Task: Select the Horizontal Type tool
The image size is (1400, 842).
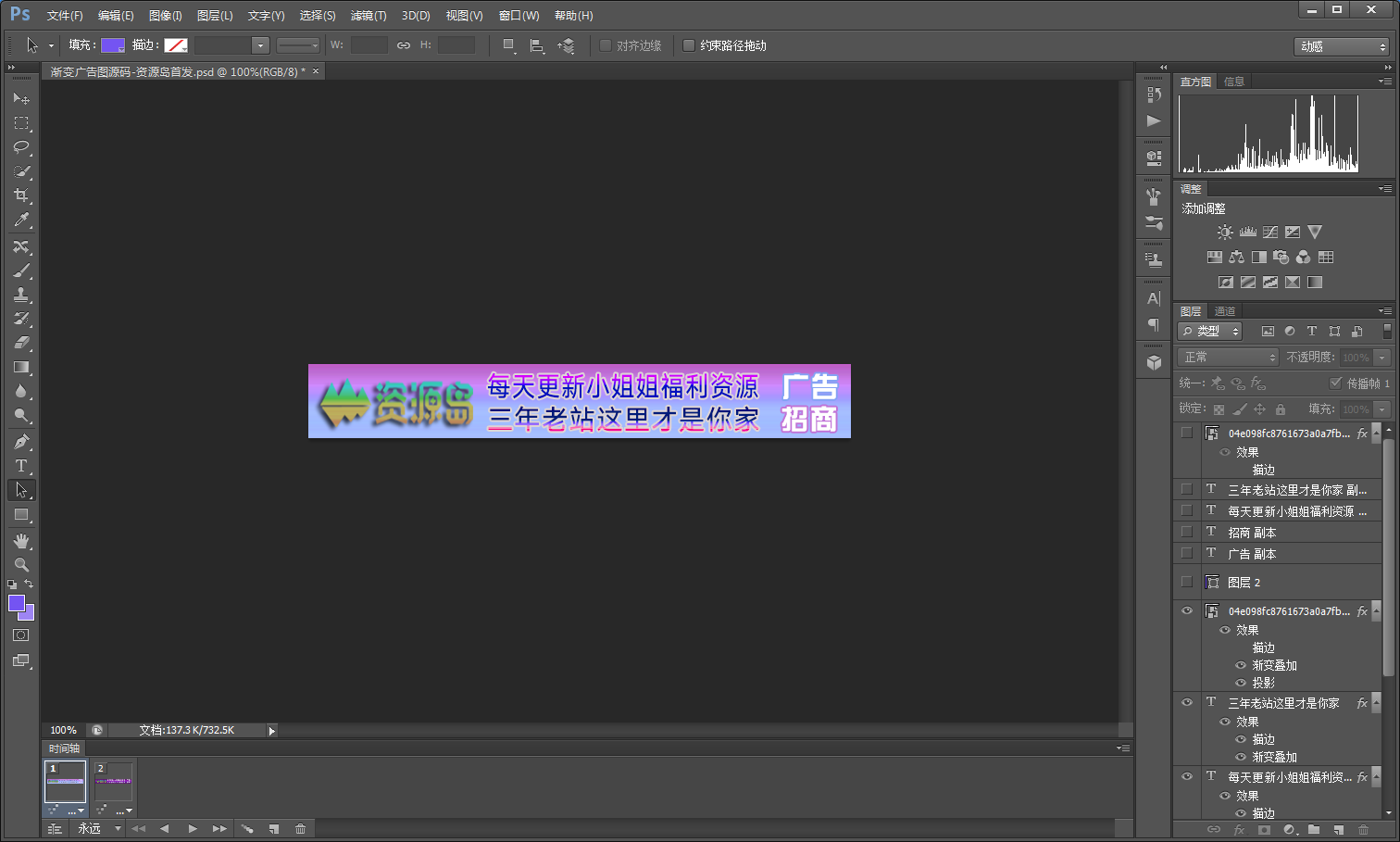Action: pyautogui.click(x=20, y=466)
